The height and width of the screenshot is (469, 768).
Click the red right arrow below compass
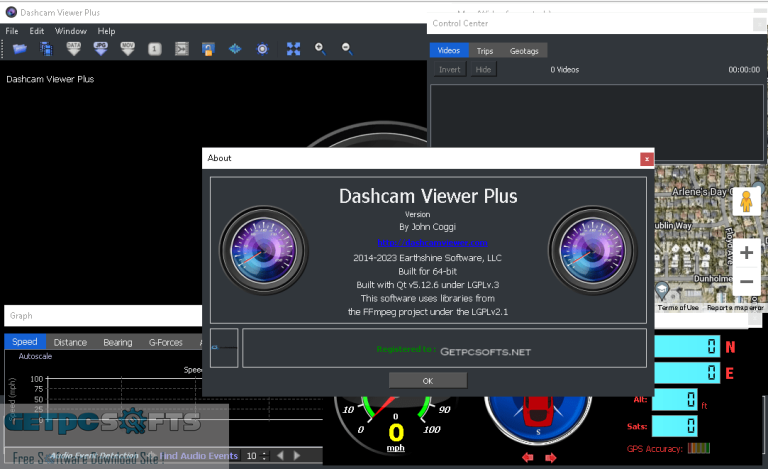coord(551,457)
